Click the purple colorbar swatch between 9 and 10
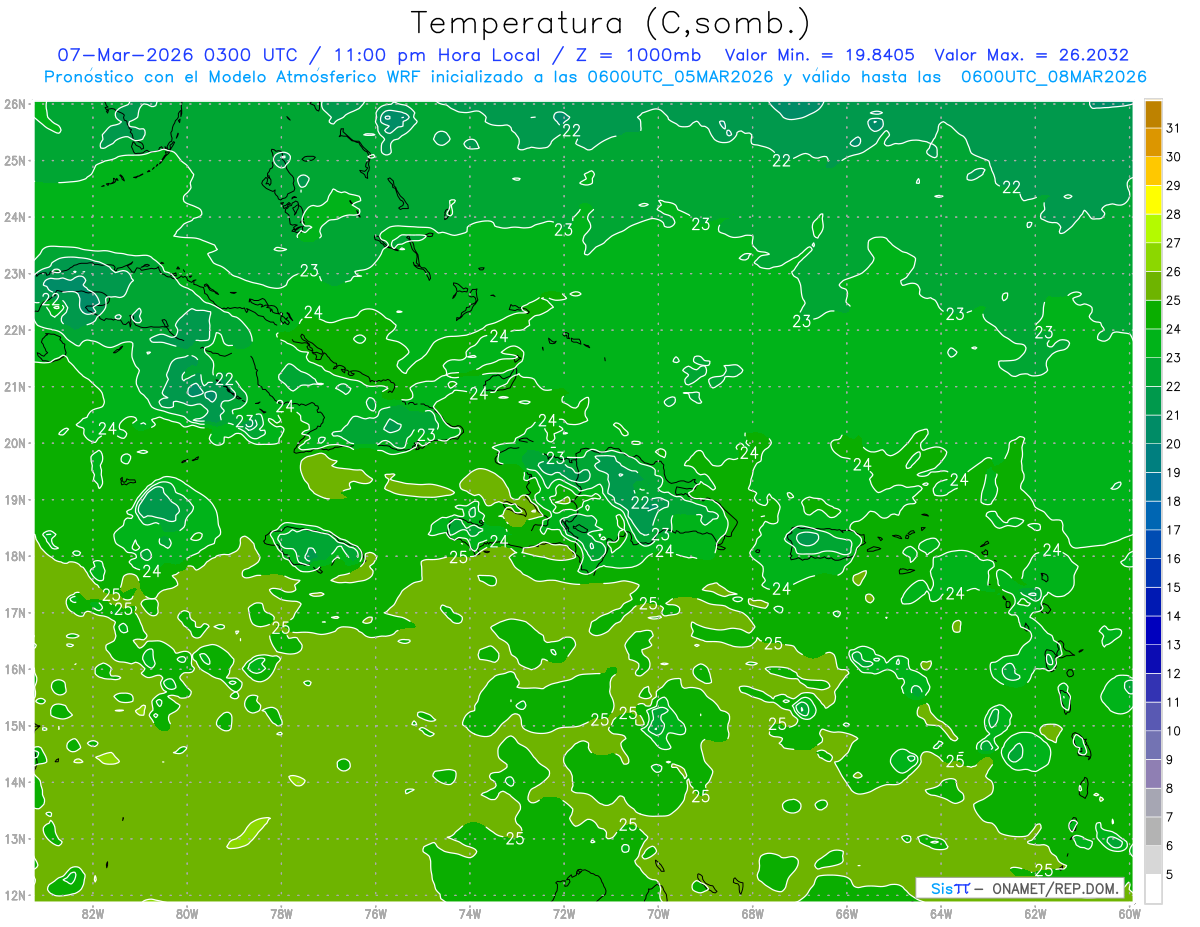 (x=1153, y=745)
